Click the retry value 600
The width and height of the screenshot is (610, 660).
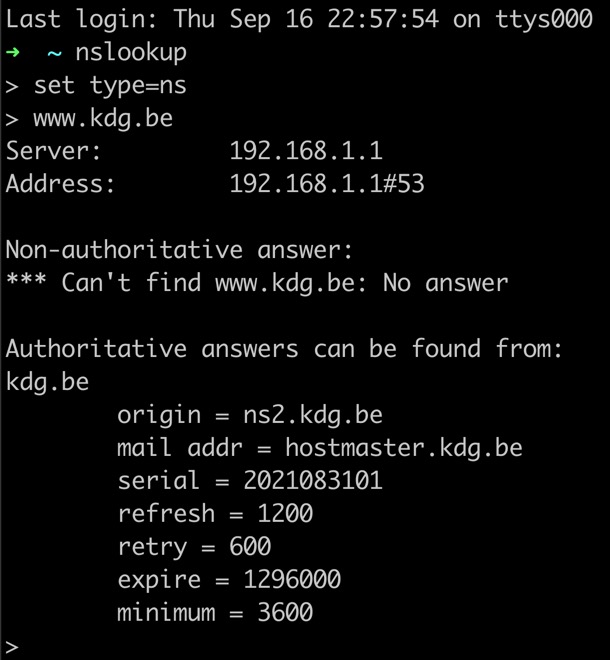[x=250, y=546]
